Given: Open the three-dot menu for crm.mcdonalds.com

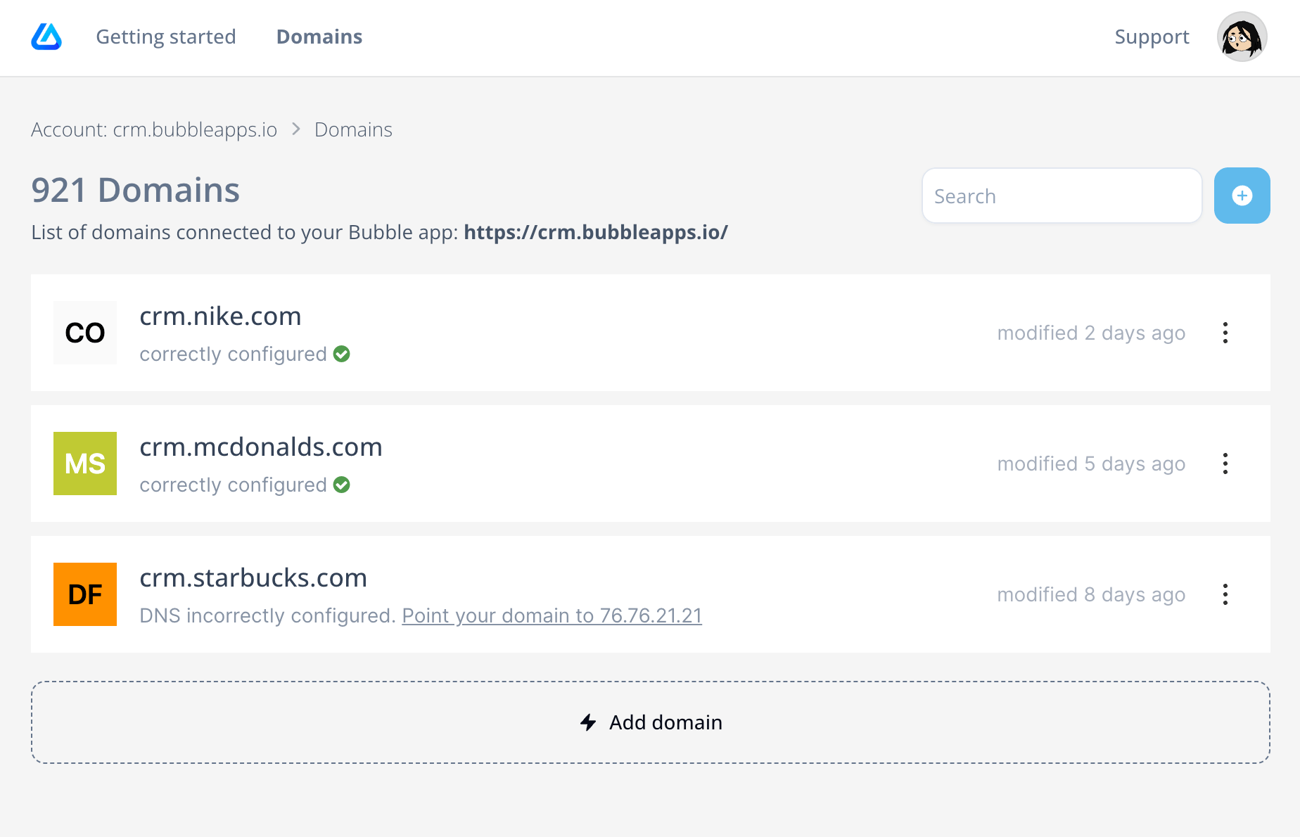Looking at the screenshot, I should coord(1225,464).
